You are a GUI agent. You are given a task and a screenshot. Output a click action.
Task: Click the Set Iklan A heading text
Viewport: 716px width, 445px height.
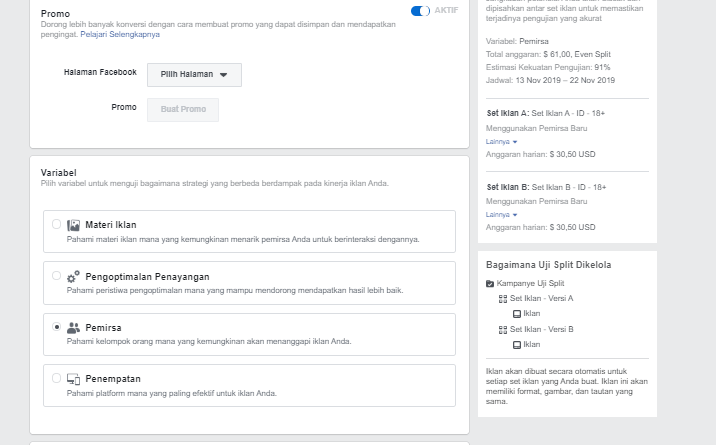pos(546,113)
